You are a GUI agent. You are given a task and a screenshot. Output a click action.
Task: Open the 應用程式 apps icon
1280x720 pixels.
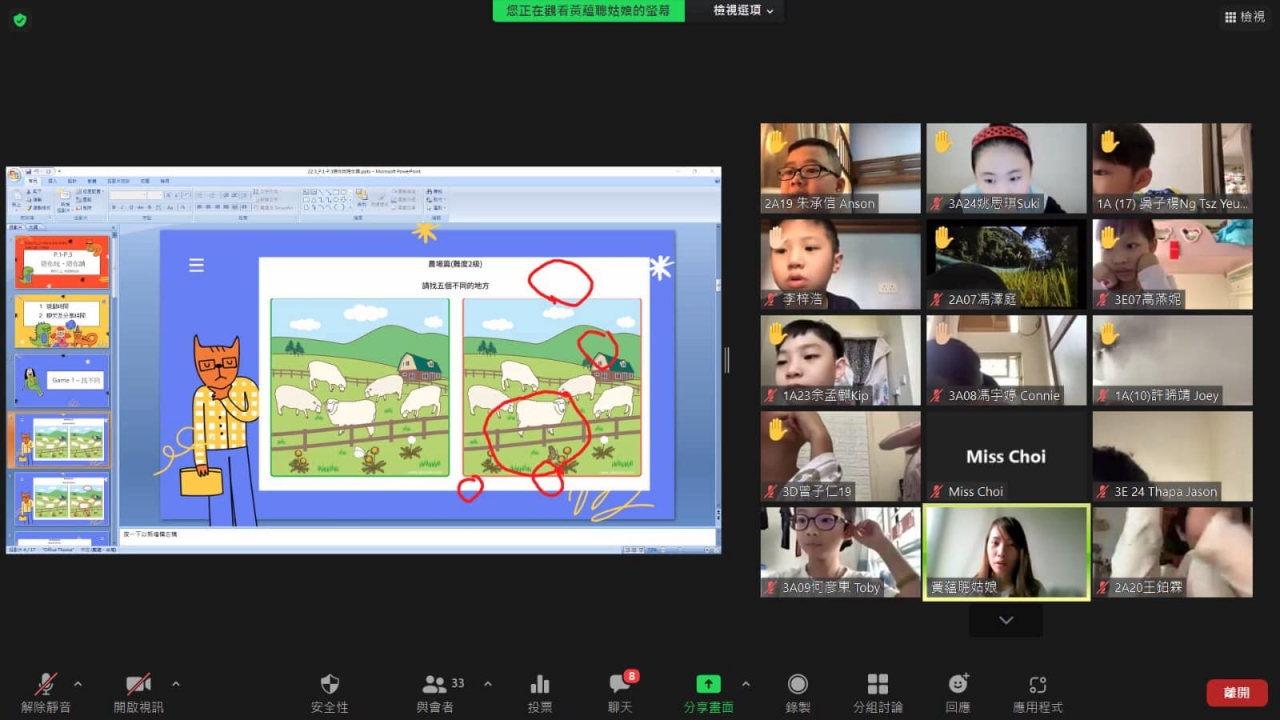pyautogui.click(x=1038, y=685)
